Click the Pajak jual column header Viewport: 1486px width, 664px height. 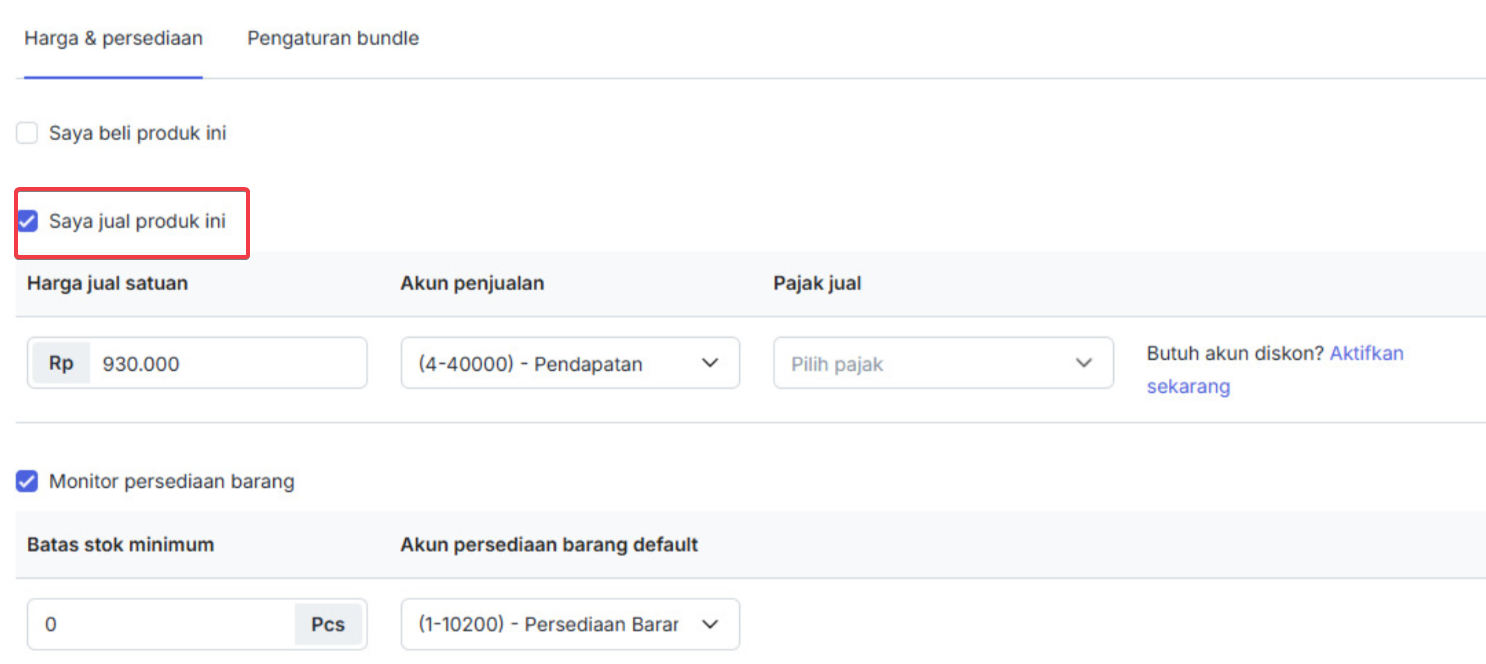pyautogui.click(x=817, y=283)
